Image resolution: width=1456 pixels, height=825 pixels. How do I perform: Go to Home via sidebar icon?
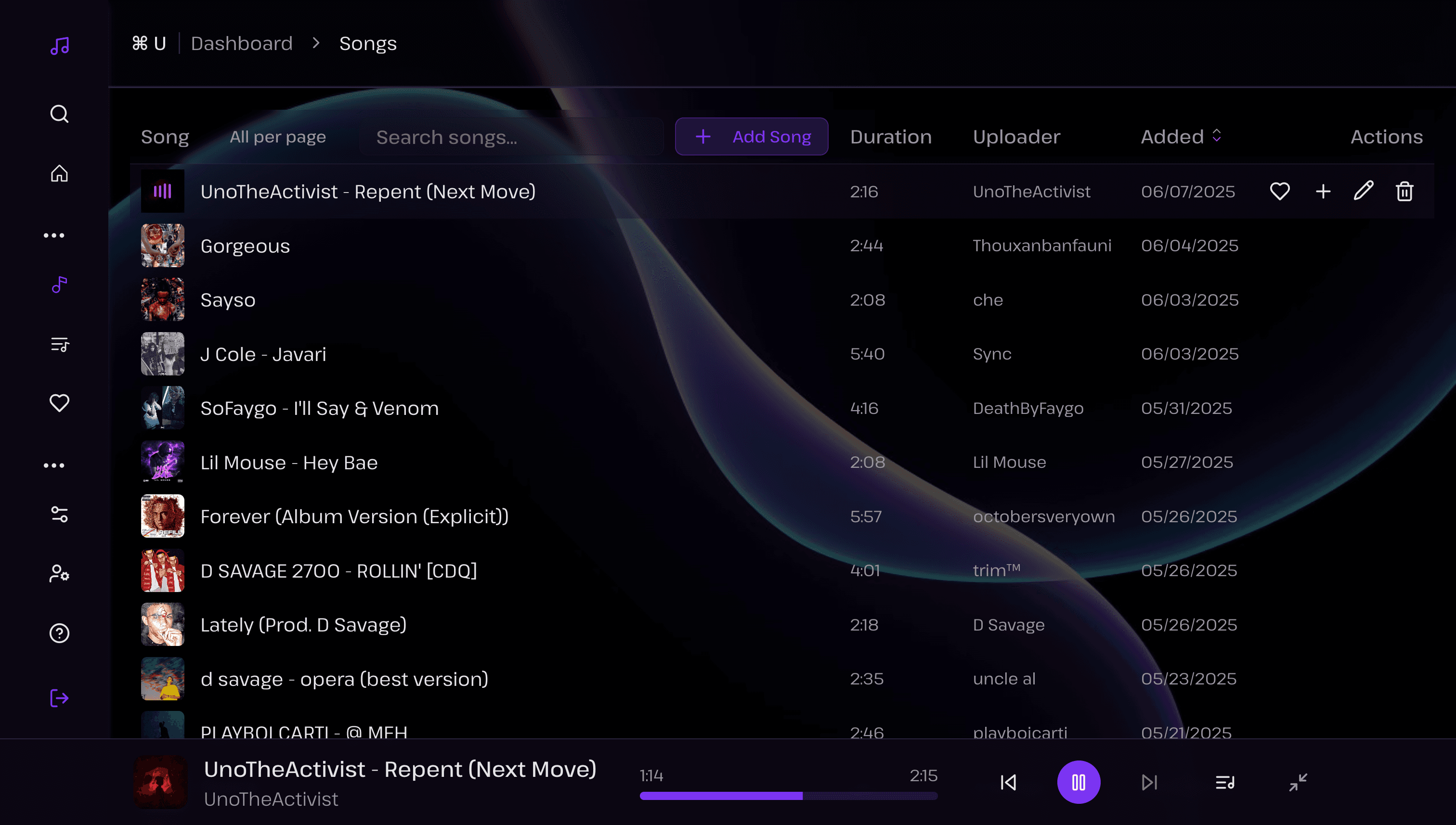[x=60, y=173]
